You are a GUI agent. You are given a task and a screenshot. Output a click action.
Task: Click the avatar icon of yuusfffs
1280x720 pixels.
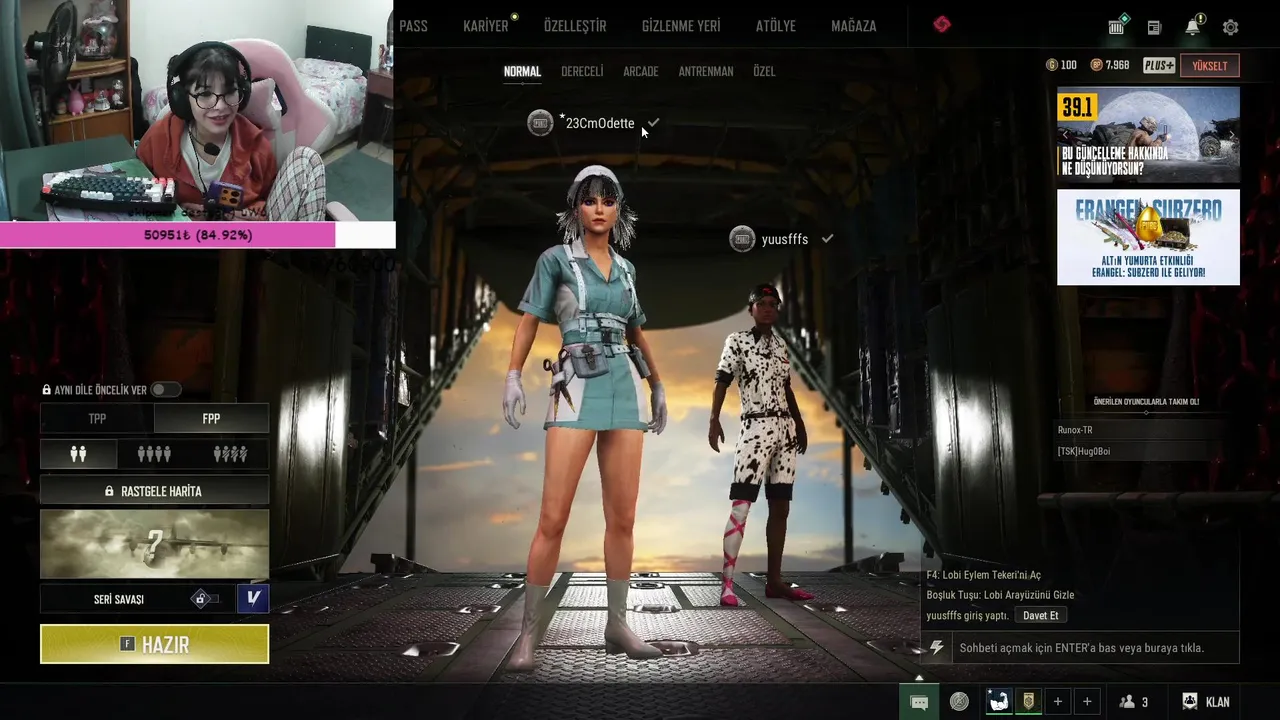(742, 239)
